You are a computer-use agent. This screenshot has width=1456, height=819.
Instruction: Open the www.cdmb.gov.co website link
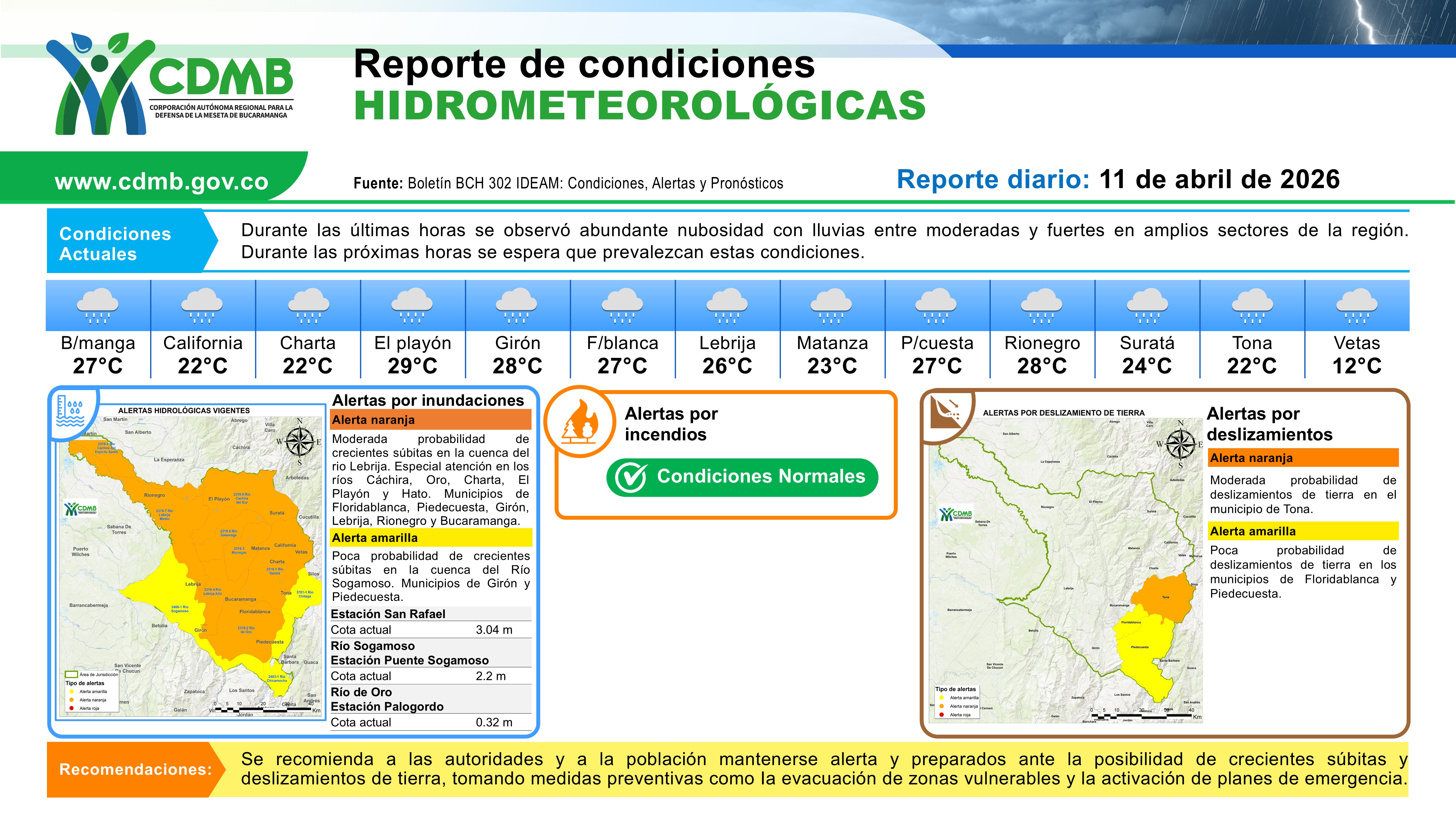coord(161,181)
